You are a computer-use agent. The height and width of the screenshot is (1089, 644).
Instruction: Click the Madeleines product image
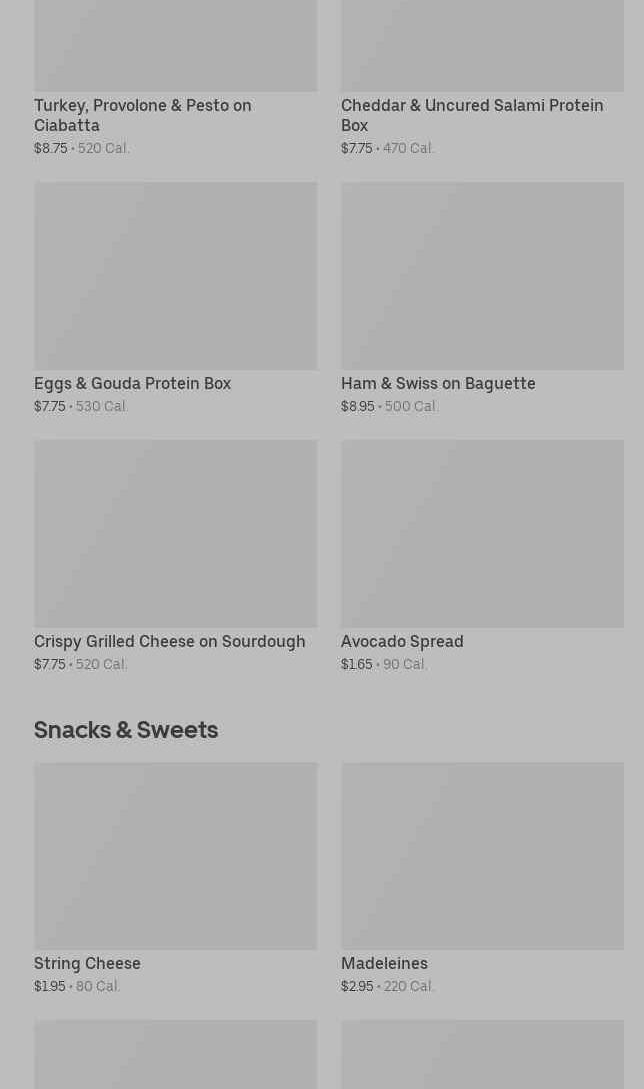tap(482, 856)
